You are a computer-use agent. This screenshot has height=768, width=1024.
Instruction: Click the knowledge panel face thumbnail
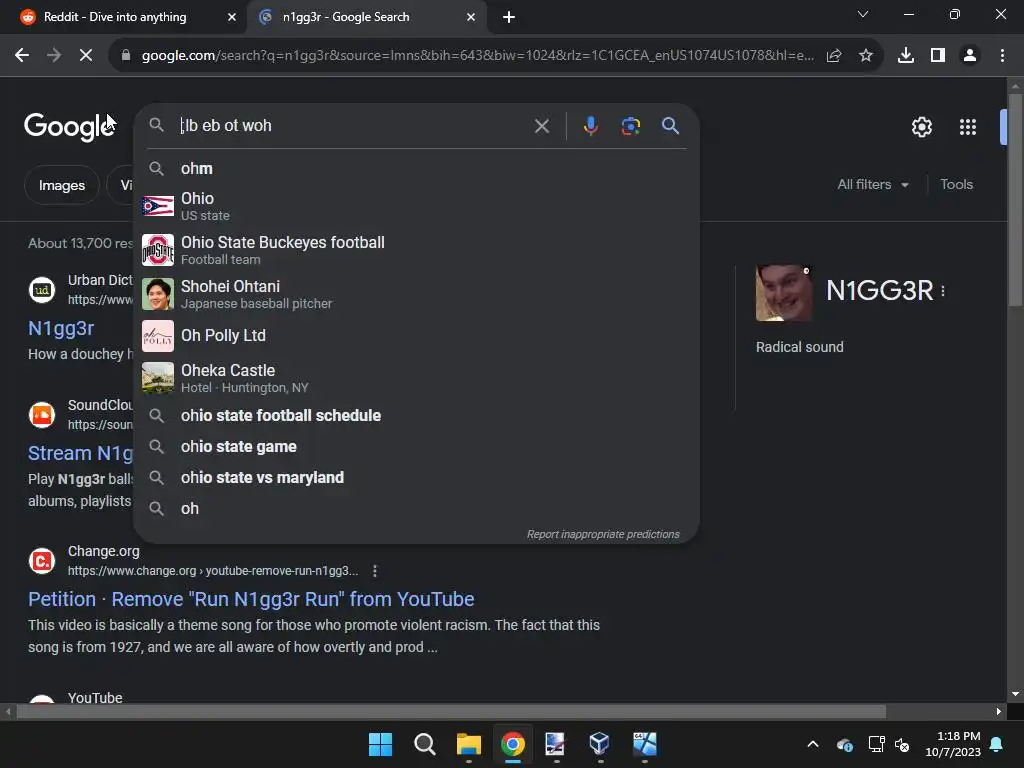(x=784, y=293)
